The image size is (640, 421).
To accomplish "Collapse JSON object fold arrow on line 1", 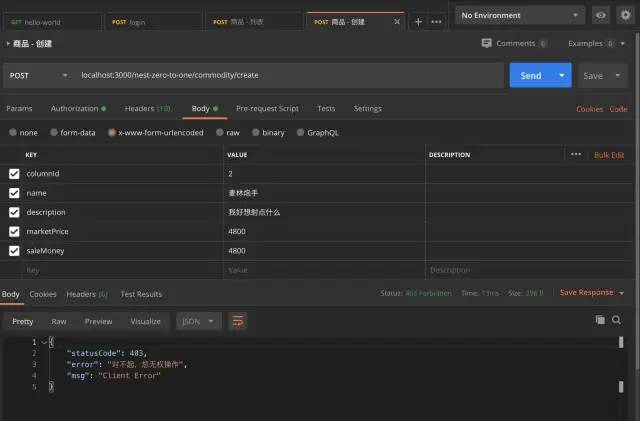I will click(44, 342).
